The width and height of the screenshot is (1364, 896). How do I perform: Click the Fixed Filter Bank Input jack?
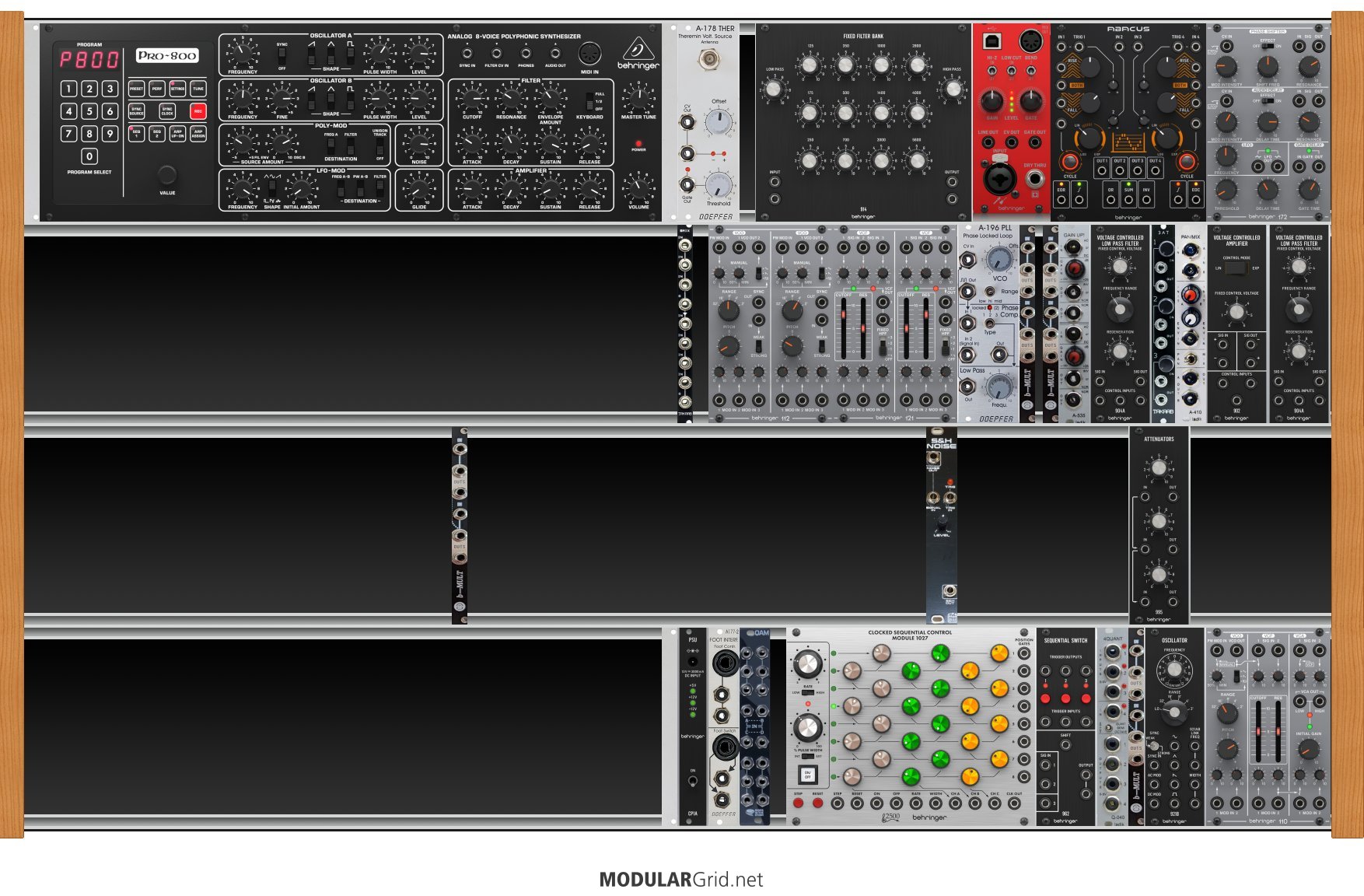[x=775, y=182]
